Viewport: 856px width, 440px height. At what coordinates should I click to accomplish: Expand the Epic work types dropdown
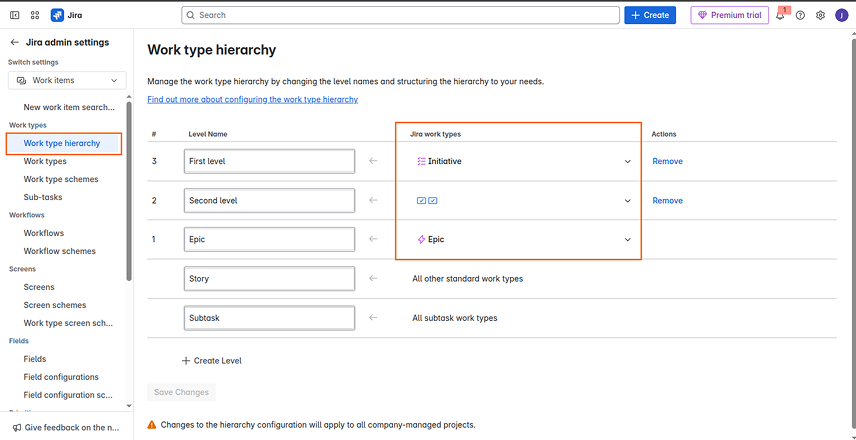click(628, 240)
